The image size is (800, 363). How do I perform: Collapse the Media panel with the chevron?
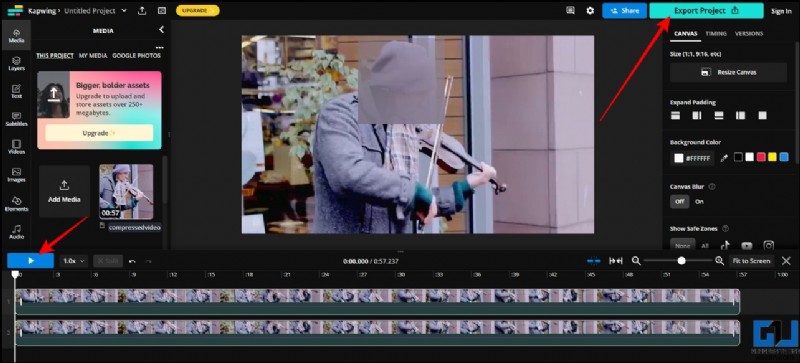coord(161,30)
